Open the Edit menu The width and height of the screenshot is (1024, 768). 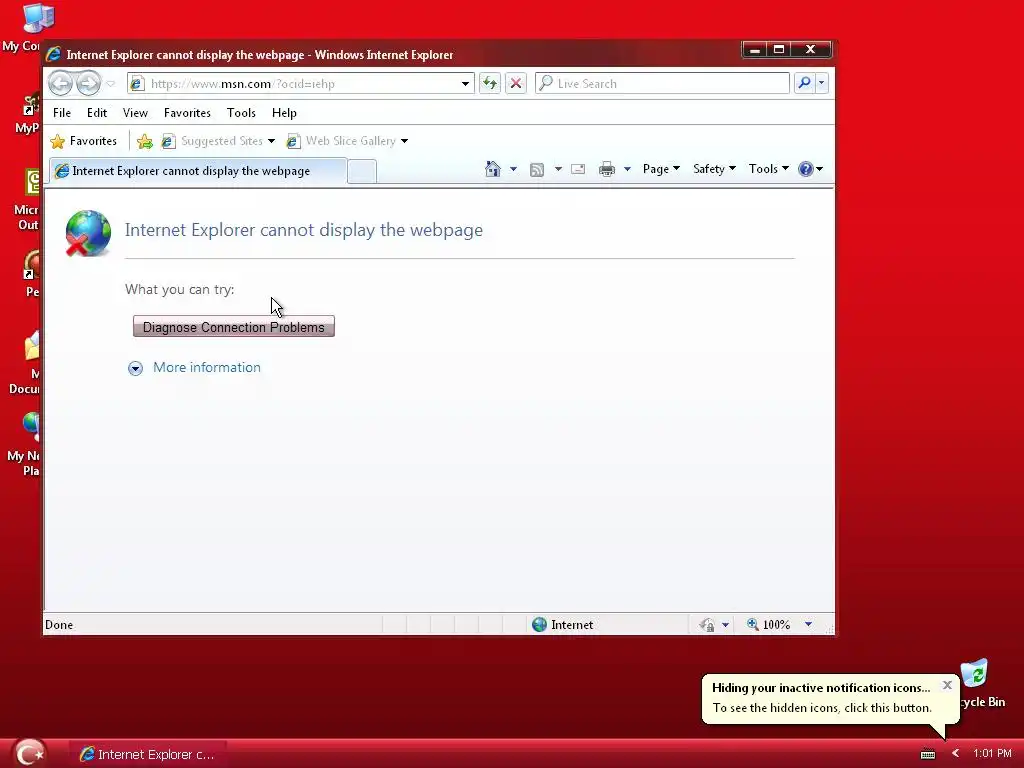click(x=97, y=112)
